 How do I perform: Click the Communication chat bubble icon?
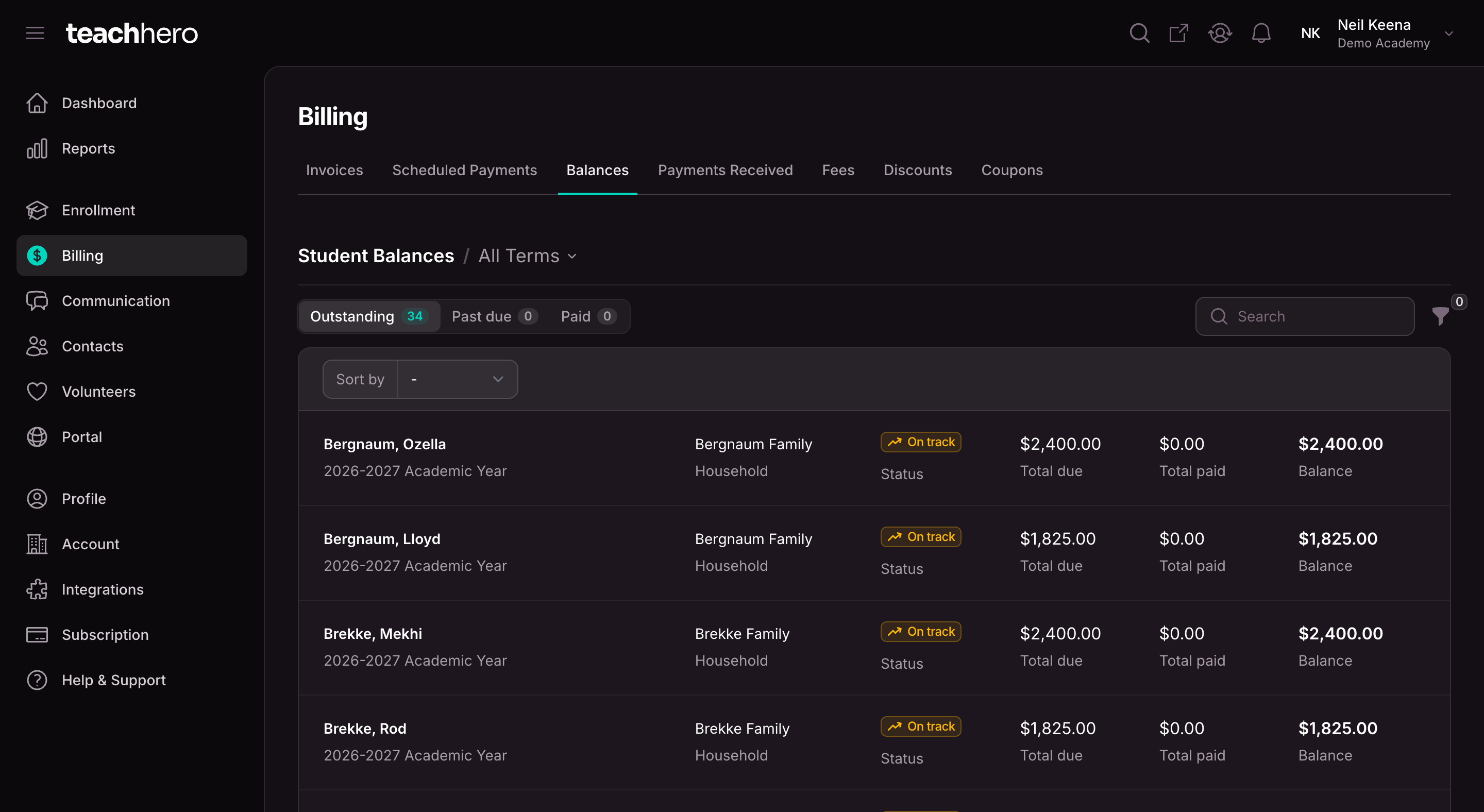(37, 300)
